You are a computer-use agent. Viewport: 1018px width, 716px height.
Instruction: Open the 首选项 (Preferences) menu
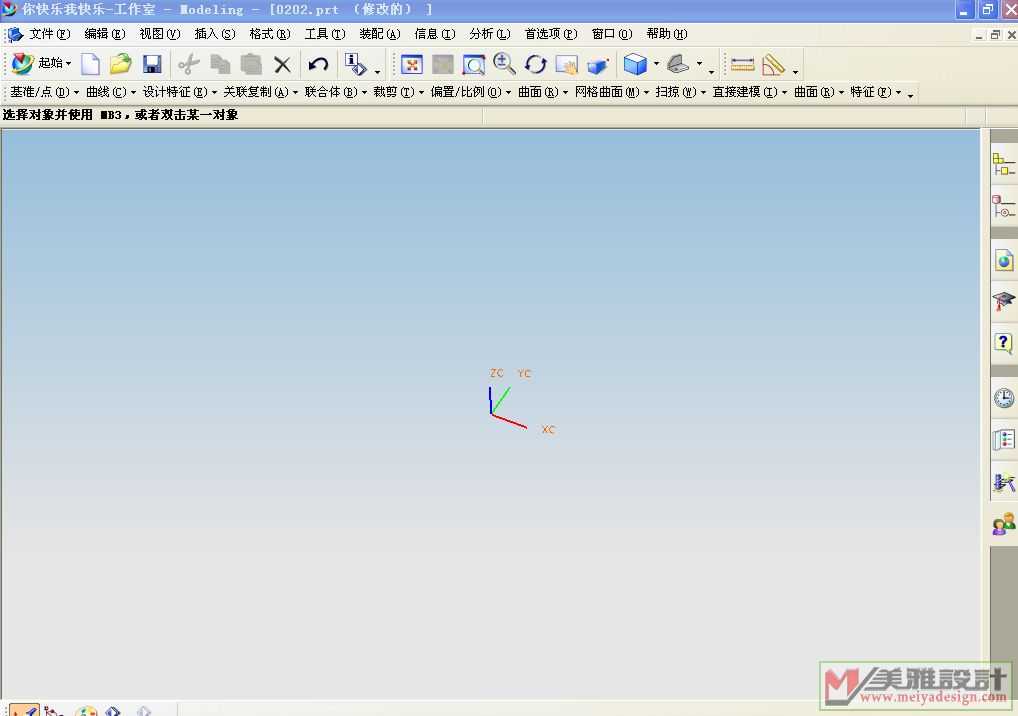coord(550,34)
